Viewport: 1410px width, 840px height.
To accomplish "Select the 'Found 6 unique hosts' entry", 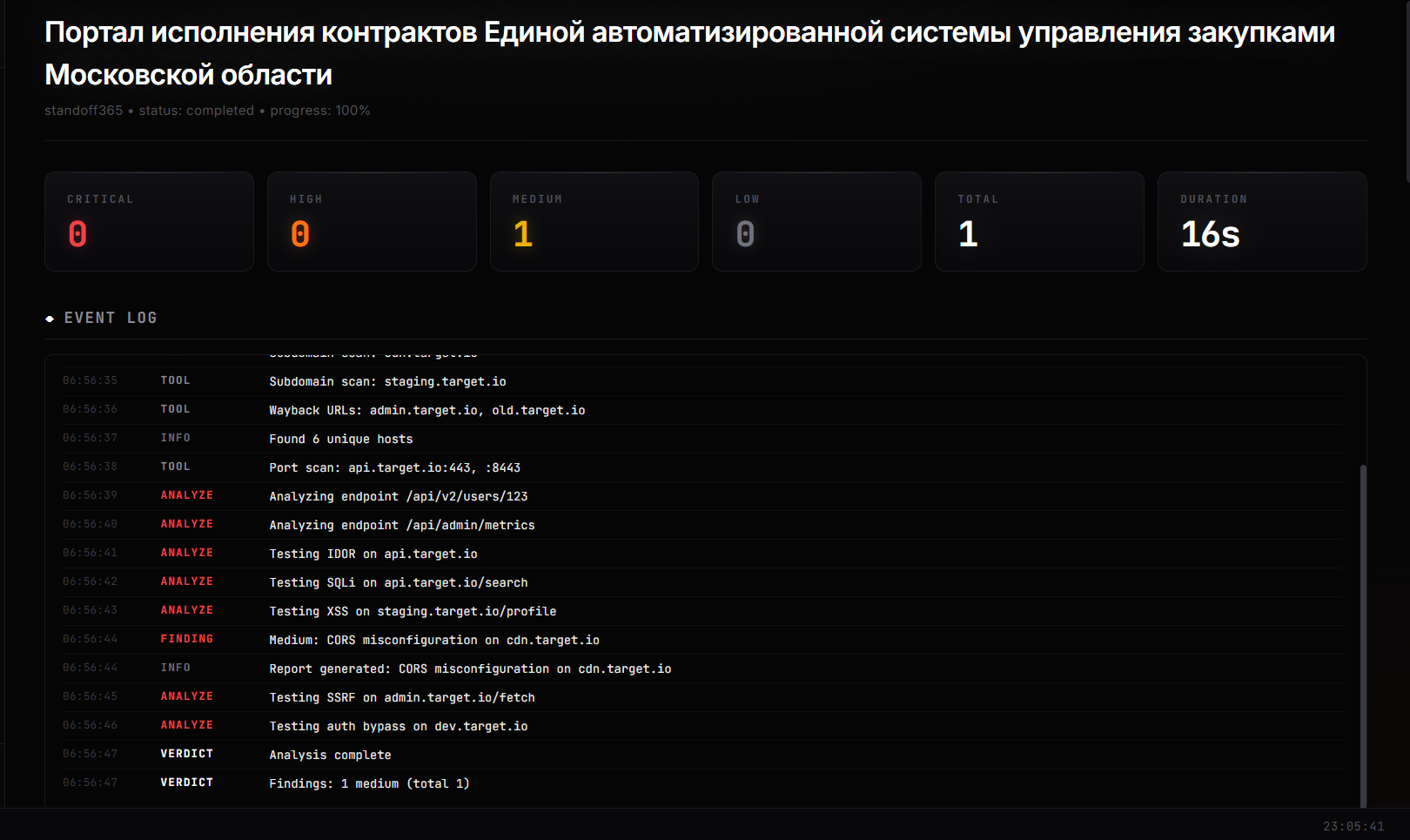I will 702,439.
